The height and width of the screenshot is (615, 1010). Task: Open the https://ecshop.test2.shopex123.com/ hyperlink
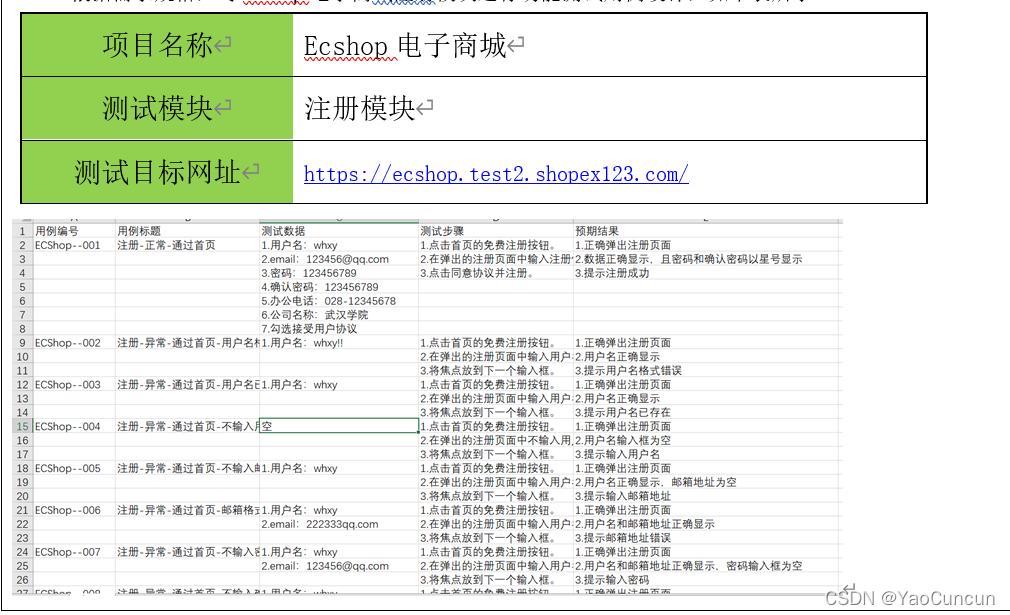(x=496, y=174)
